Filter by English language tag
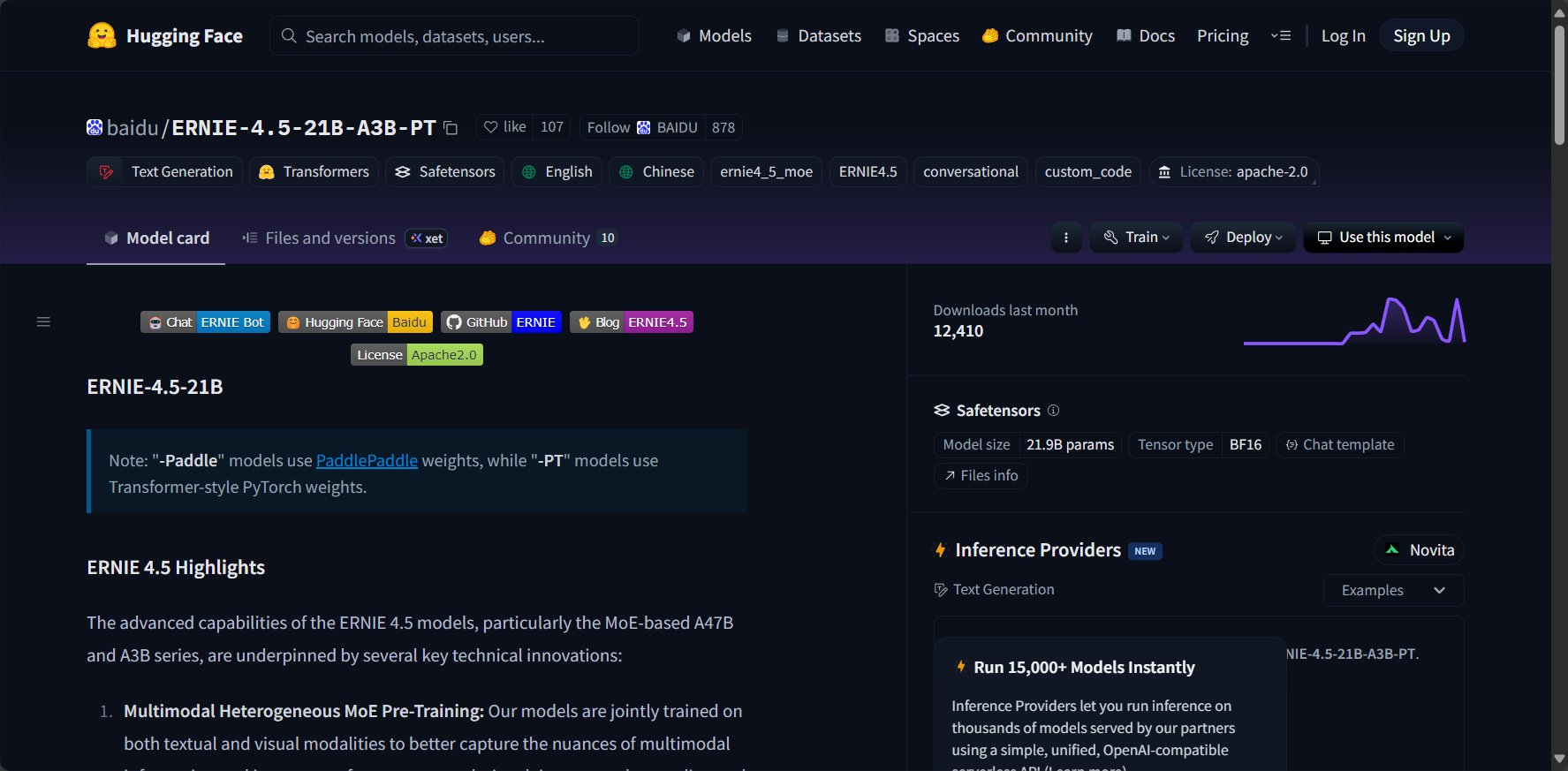Screen dimensions: 1568x771 tap(557, 172)
